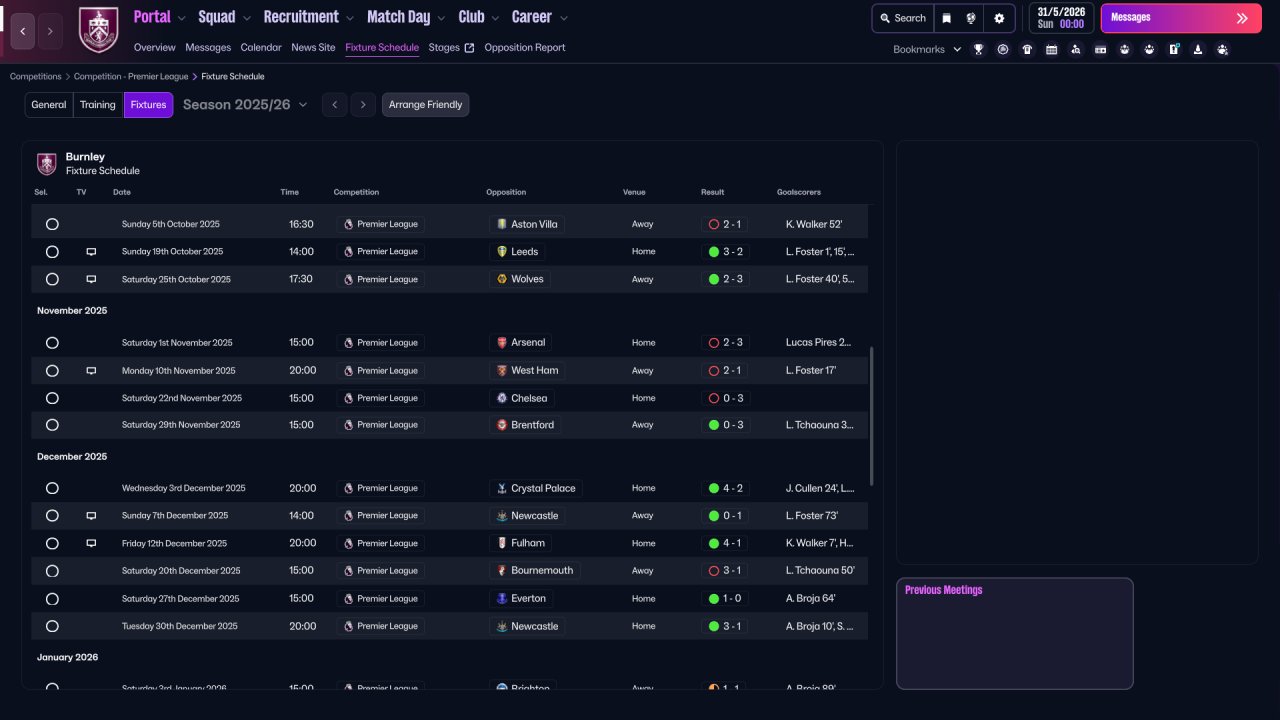The image size is (1280, 720).
Task: Click the TV icon on the Wolves row
Action: click(x=91, y=279)
